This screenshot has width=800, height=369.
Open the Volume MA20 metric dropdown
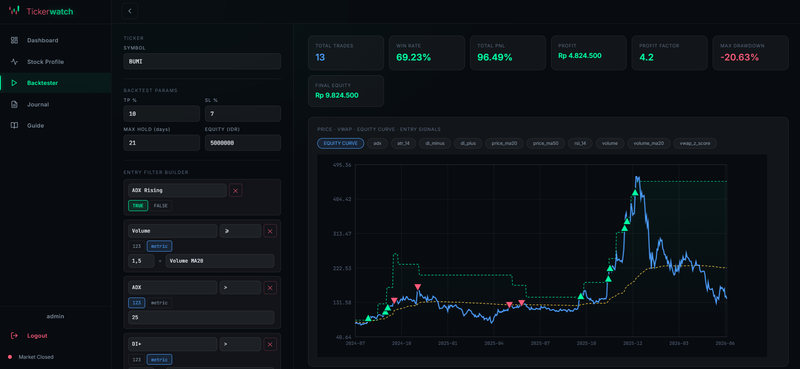[220, 261]
